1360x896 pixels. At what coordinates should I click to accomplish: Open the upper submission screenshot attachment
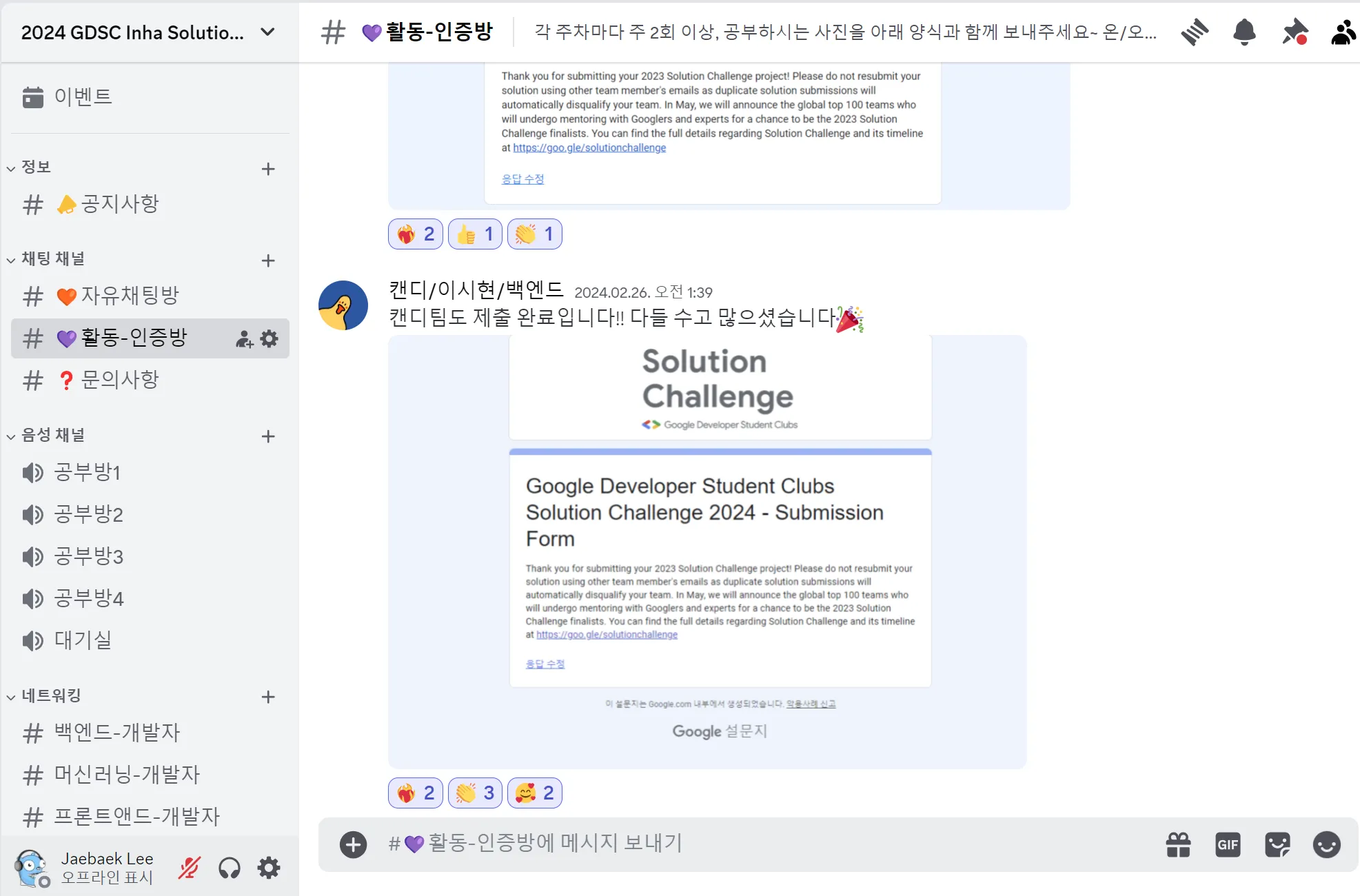tap(729, 136)
